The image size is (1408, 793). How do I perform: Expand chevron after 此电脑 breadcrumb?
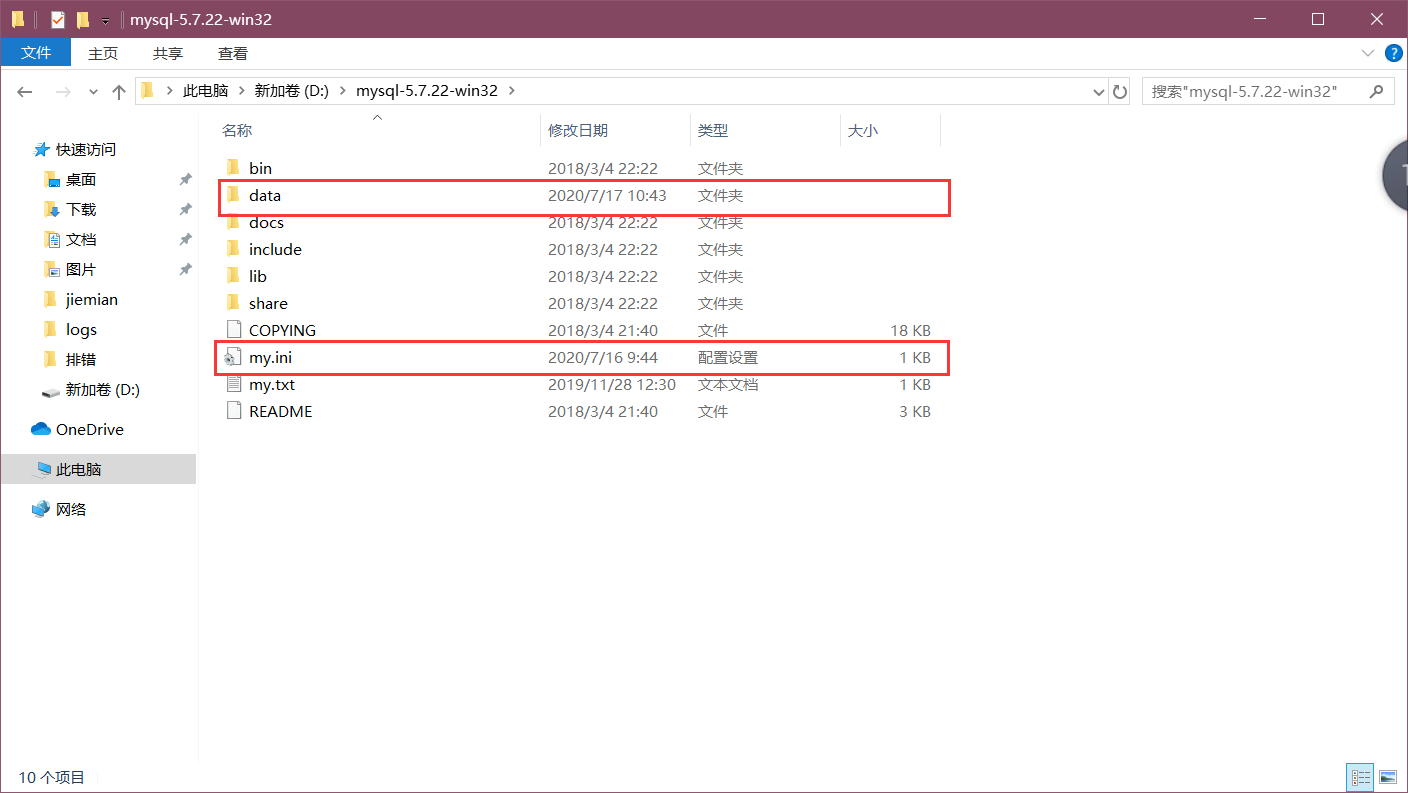[241, 91]
